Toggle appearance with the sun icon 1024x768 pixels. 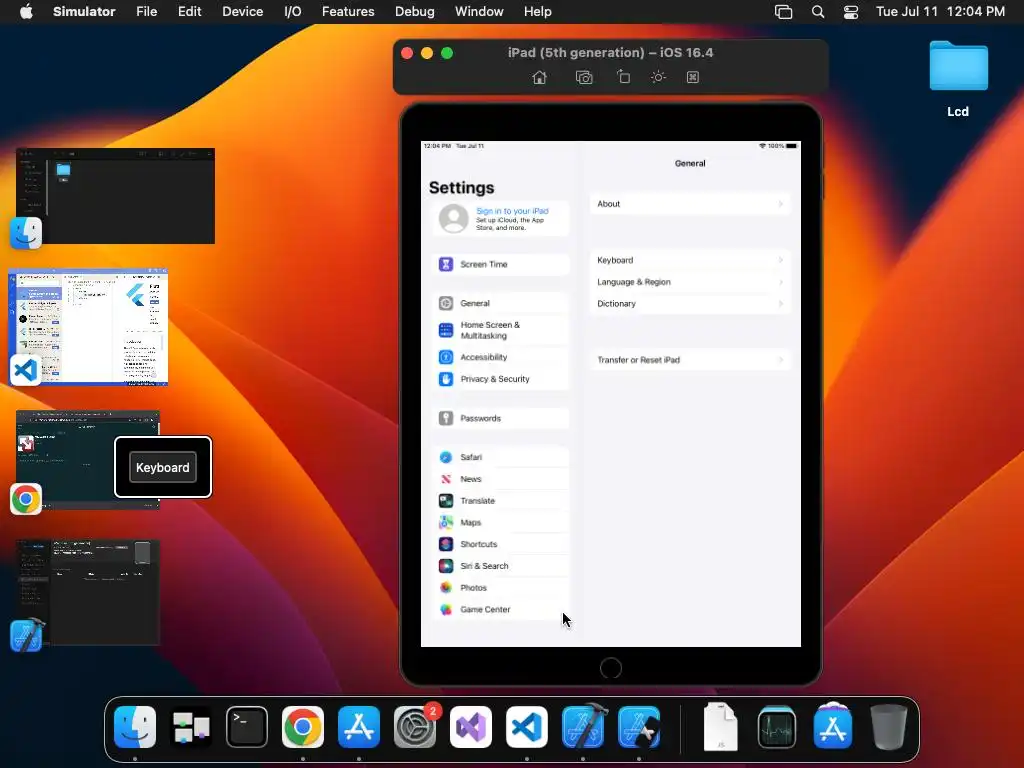[658, 77]
